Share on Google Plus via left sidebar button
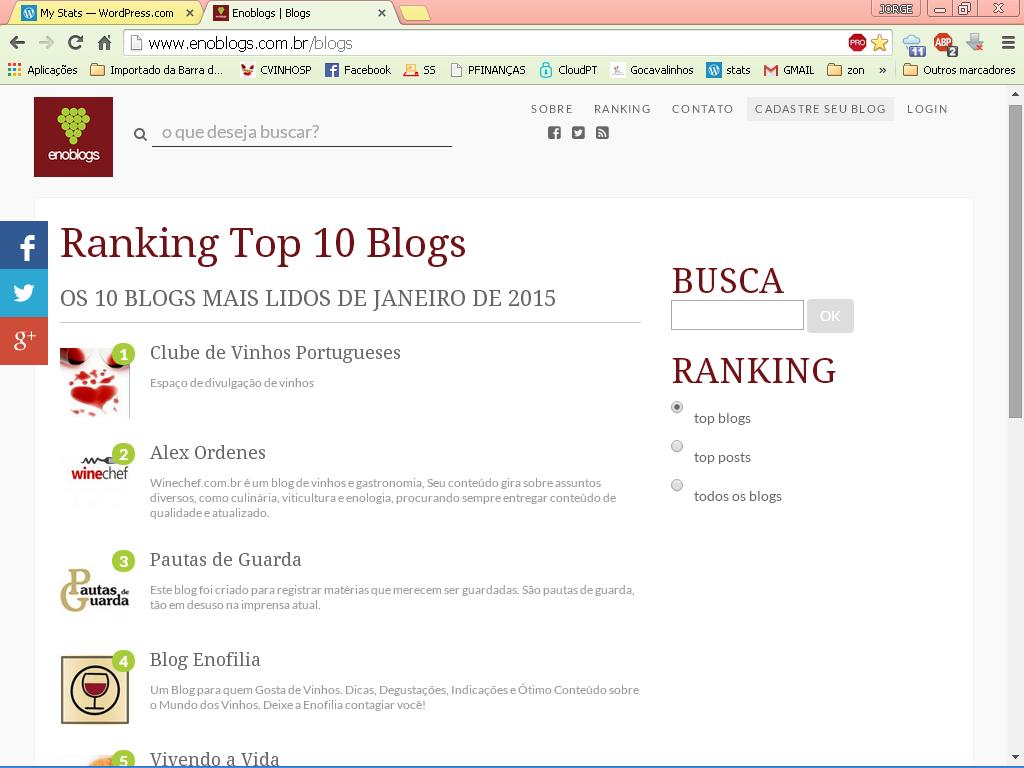1024x768 pixels. coord(24,341)
